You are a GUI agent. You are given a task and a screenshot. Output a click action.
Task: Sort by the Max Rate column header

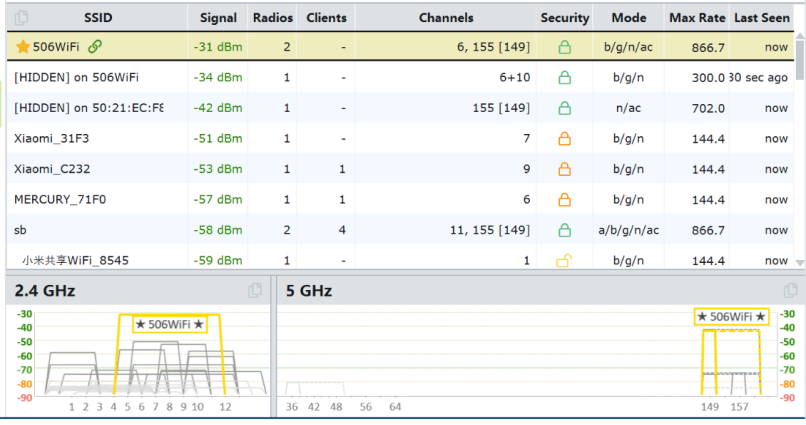pyautogui.click(x=697, y=18)
